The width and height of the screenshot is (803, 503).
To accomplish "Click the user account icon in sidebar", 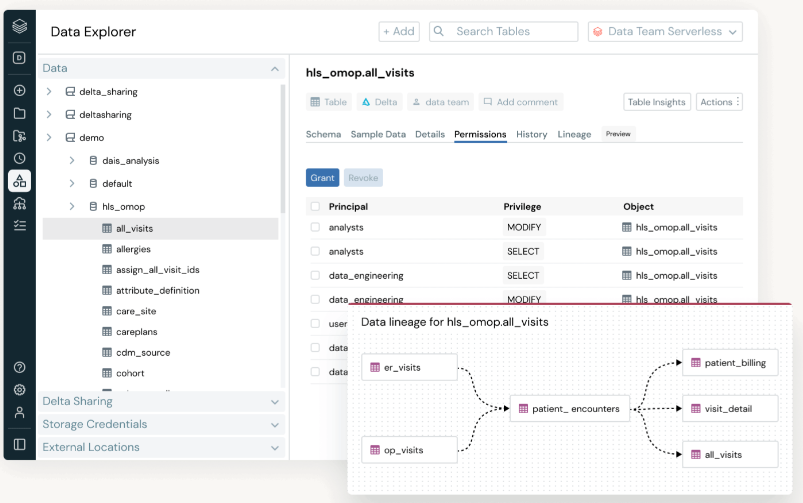I will coord(19,412).
